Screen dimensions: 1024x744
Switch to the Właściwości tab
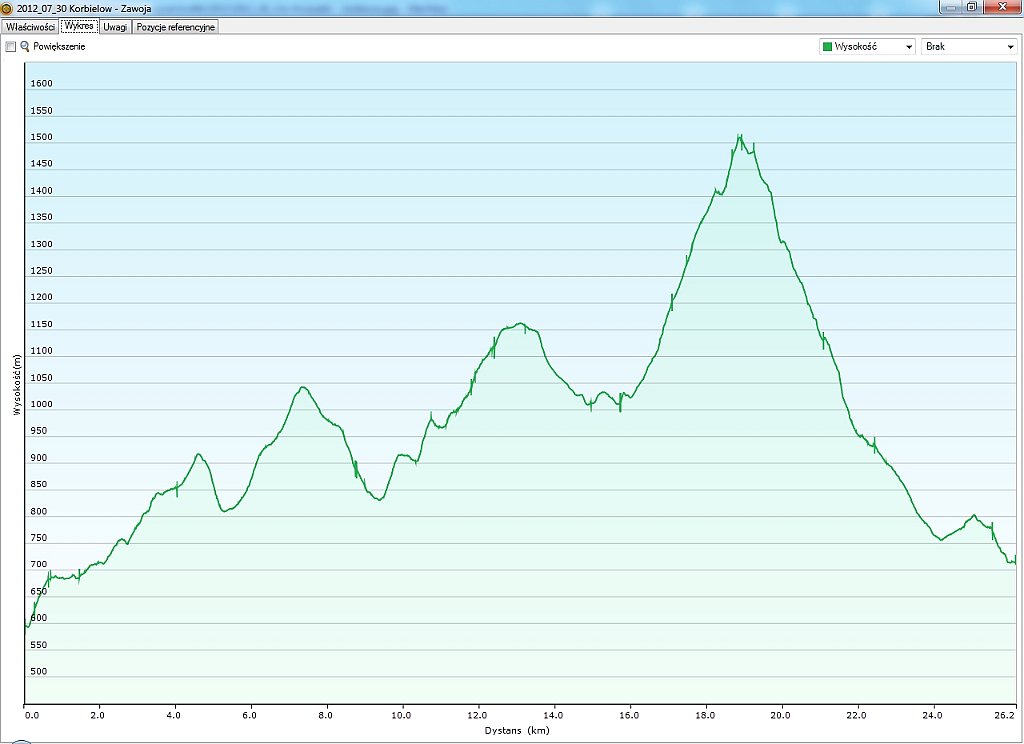tap(29, 27)
